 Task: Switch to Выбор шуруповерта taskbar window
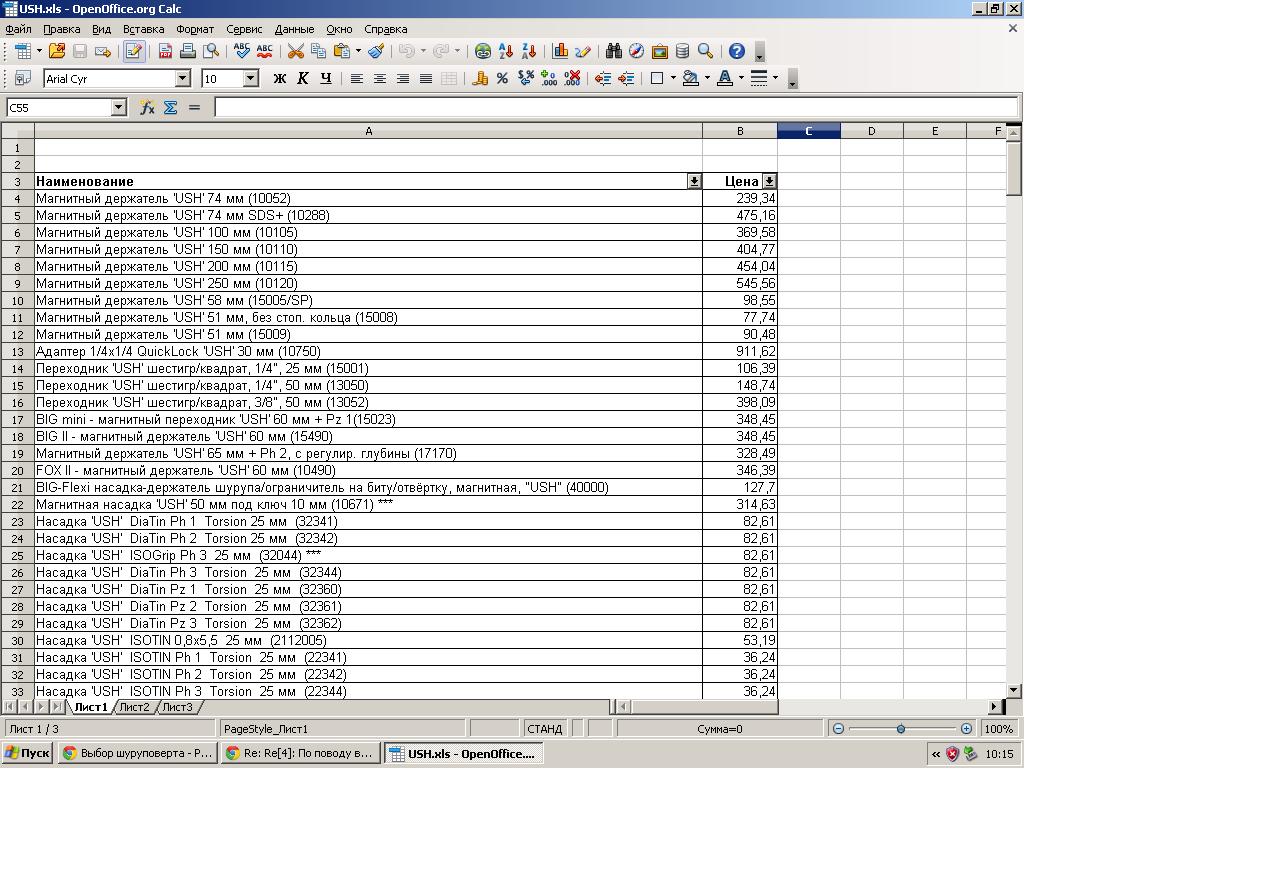(137, 753)
